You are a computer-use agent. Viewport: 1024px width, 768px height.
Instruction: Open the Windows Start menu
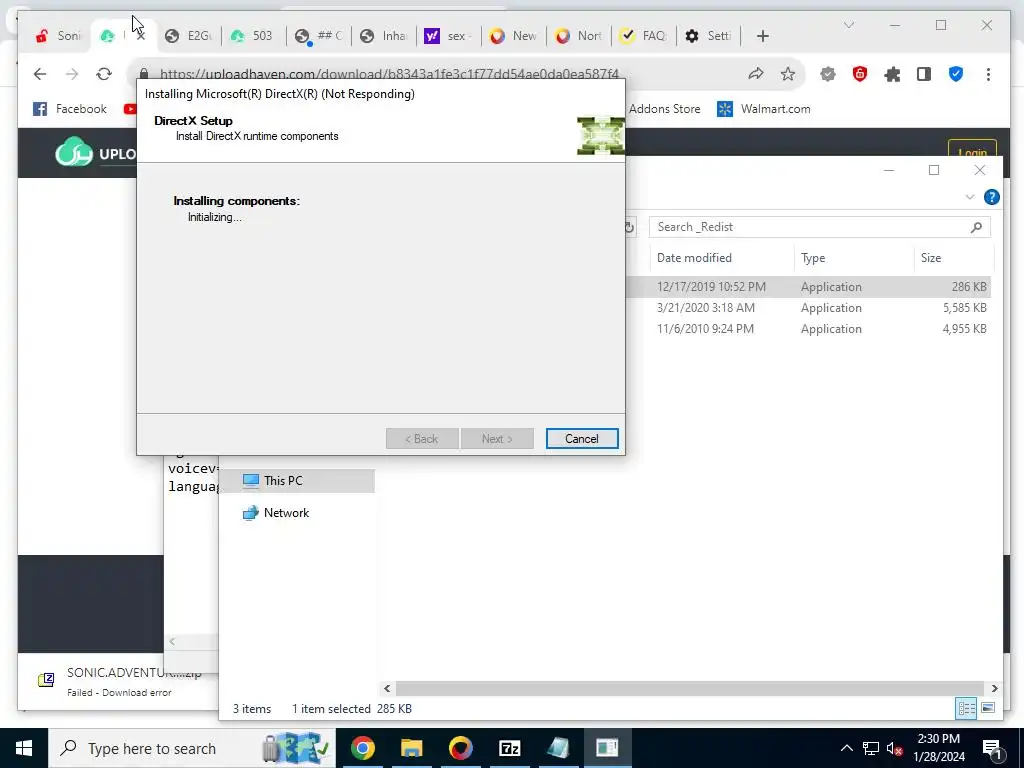click(24, 748)
